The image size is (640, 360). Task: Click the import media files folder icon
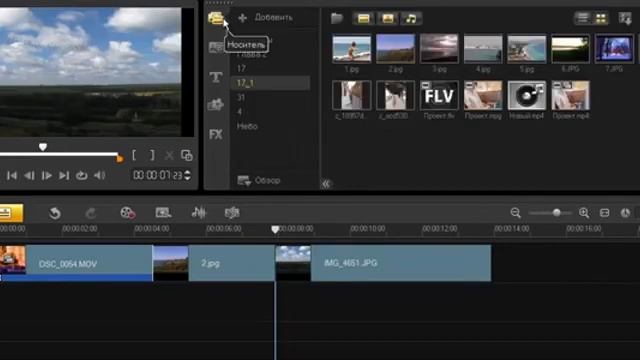[x=337, y=18]
